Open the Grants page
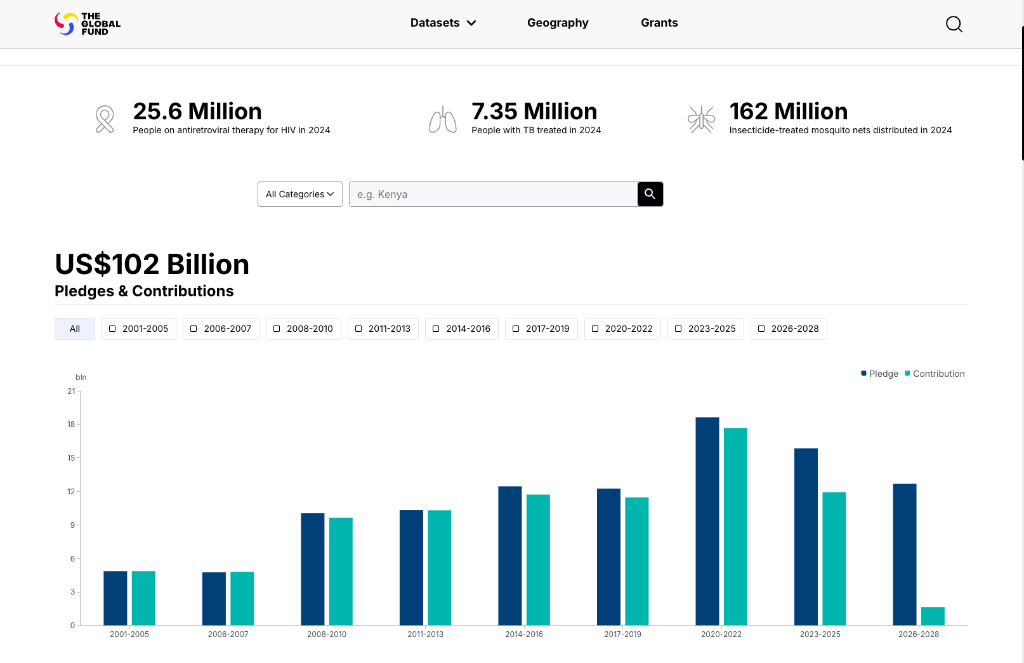The image size is (1024, 663). click(659, 23)
